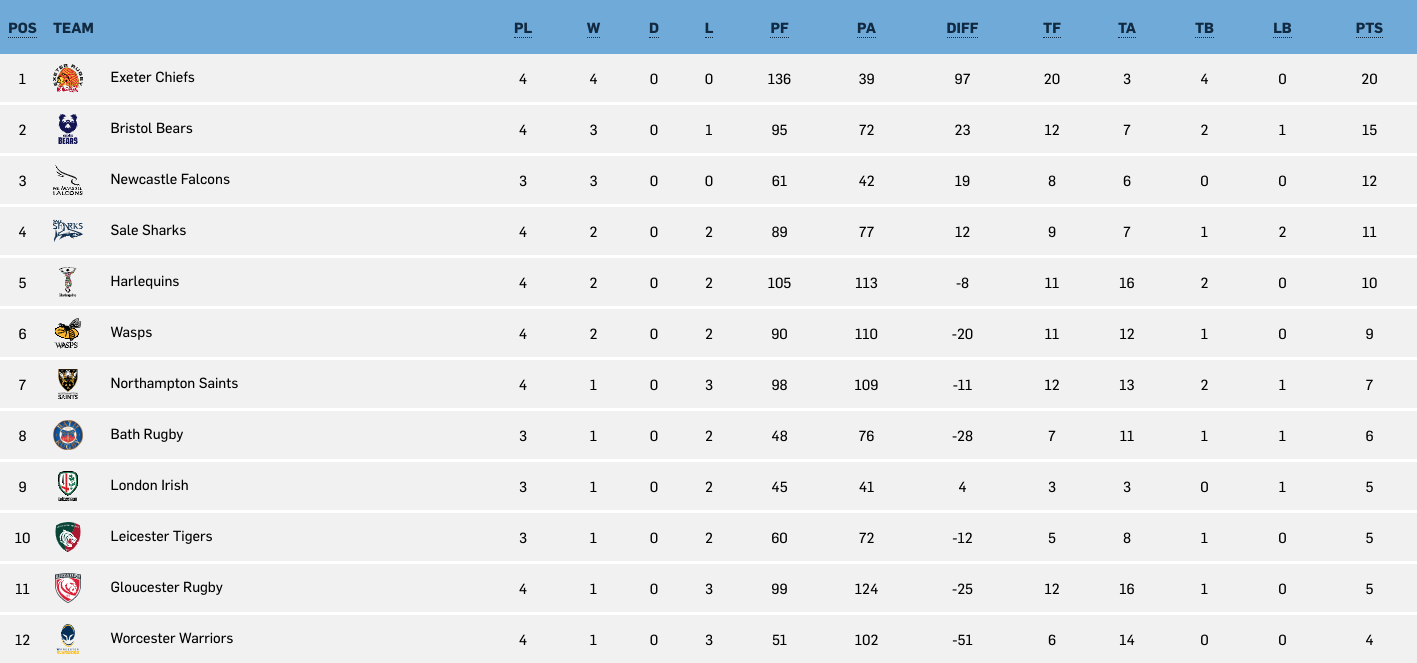Select the Sale Sharks logo
Image resolution: width=1417 pixels, height=663 pixels.
(68, 231)
